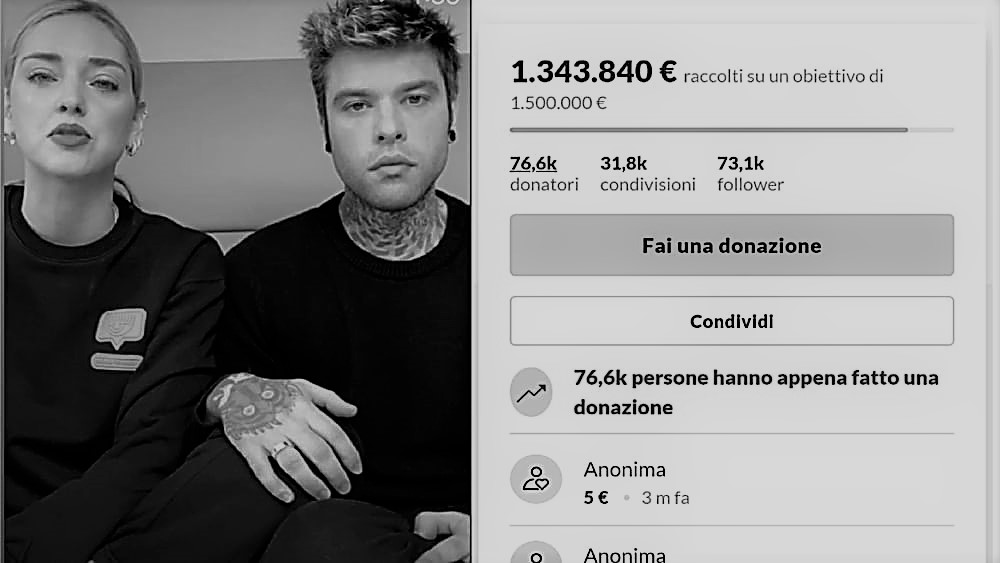Click the partially visible donor avatar at bottom
The image size is (1000, 563).
[x=536, y=552]
